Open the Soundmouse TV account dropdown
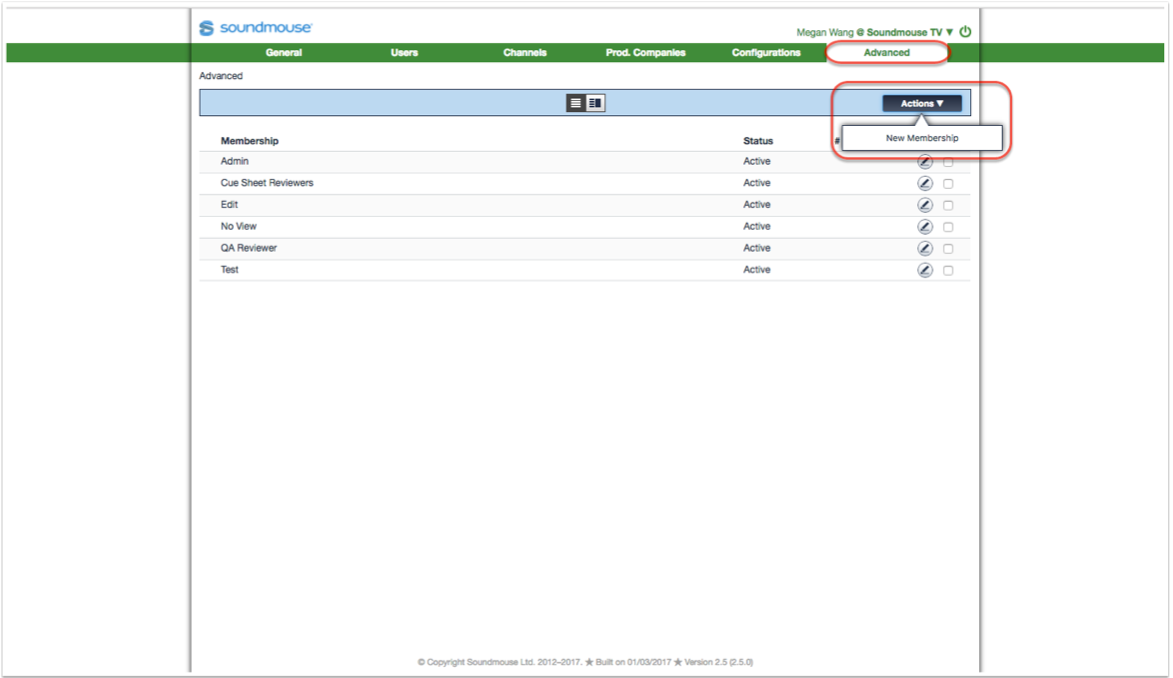 (910, 32)
